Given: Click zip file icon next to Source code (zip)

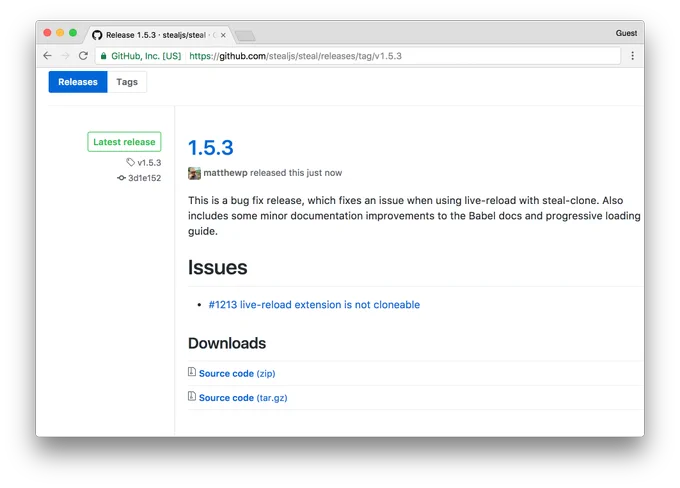Looking at the screenshot, I should pos(192,372).
